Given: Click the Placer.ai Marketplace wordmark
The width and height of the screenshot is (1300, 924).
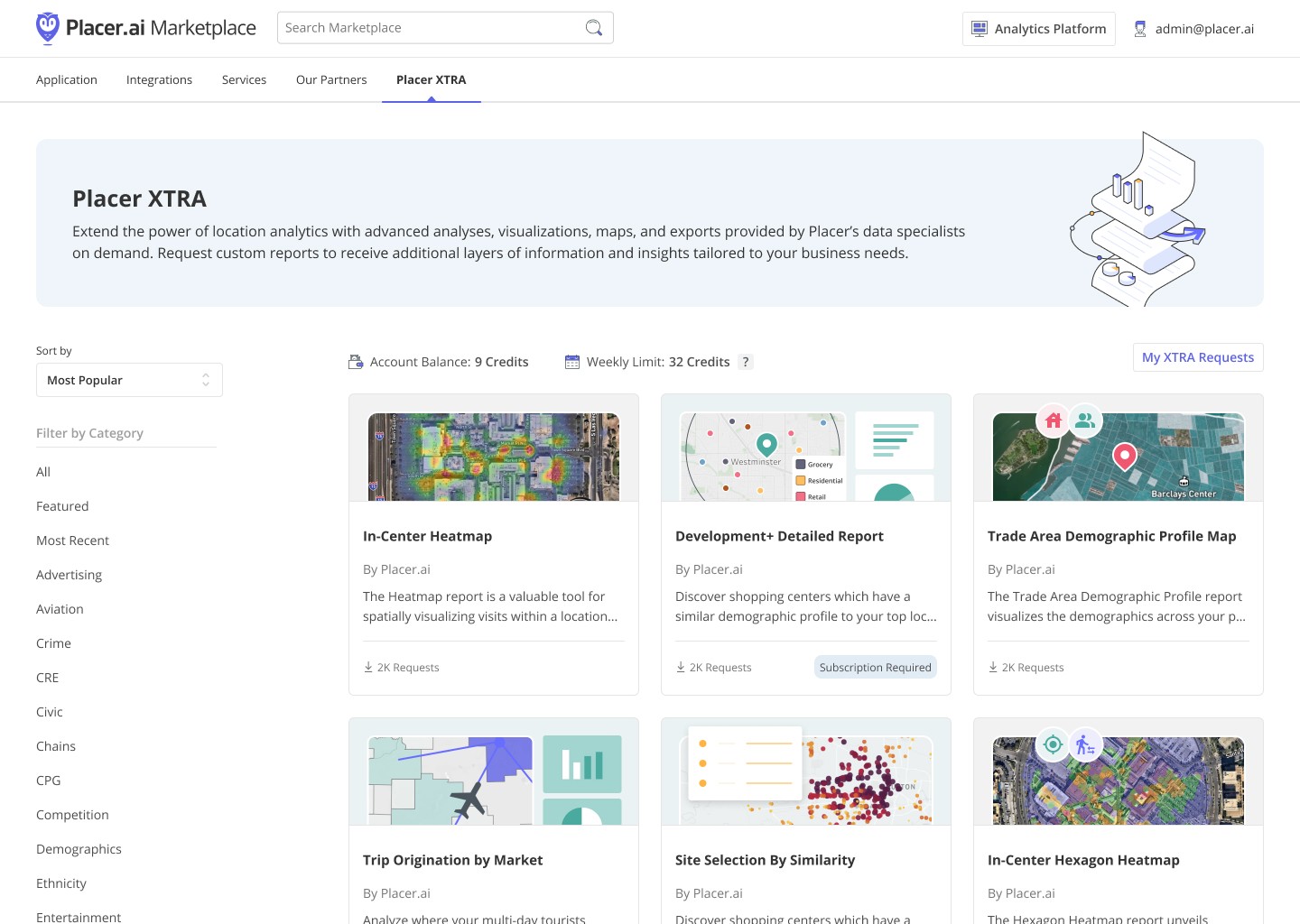Looking at the screenshot, I should [x=161, y=28].
